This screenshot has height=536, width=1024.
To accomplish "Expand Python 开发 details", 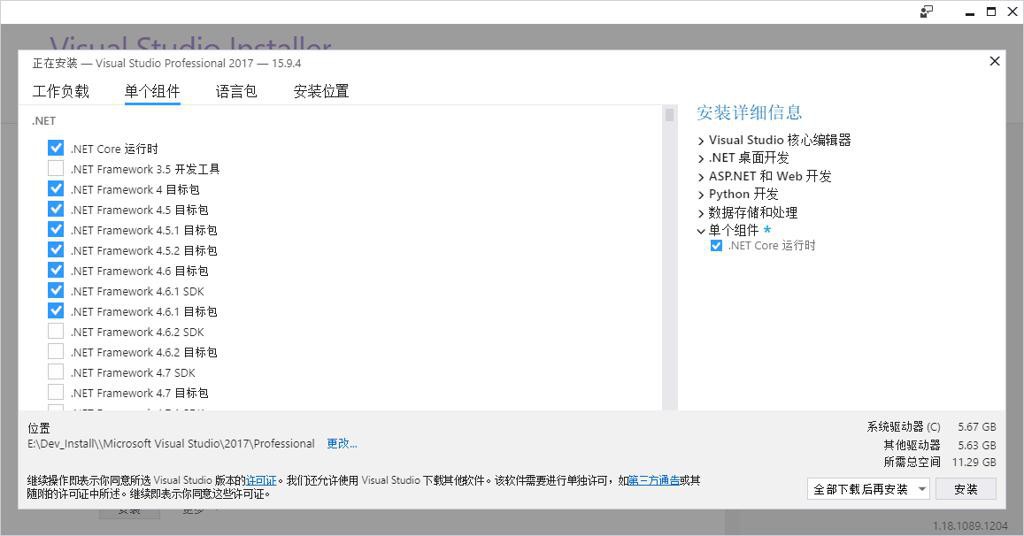I will coord(701,195).
